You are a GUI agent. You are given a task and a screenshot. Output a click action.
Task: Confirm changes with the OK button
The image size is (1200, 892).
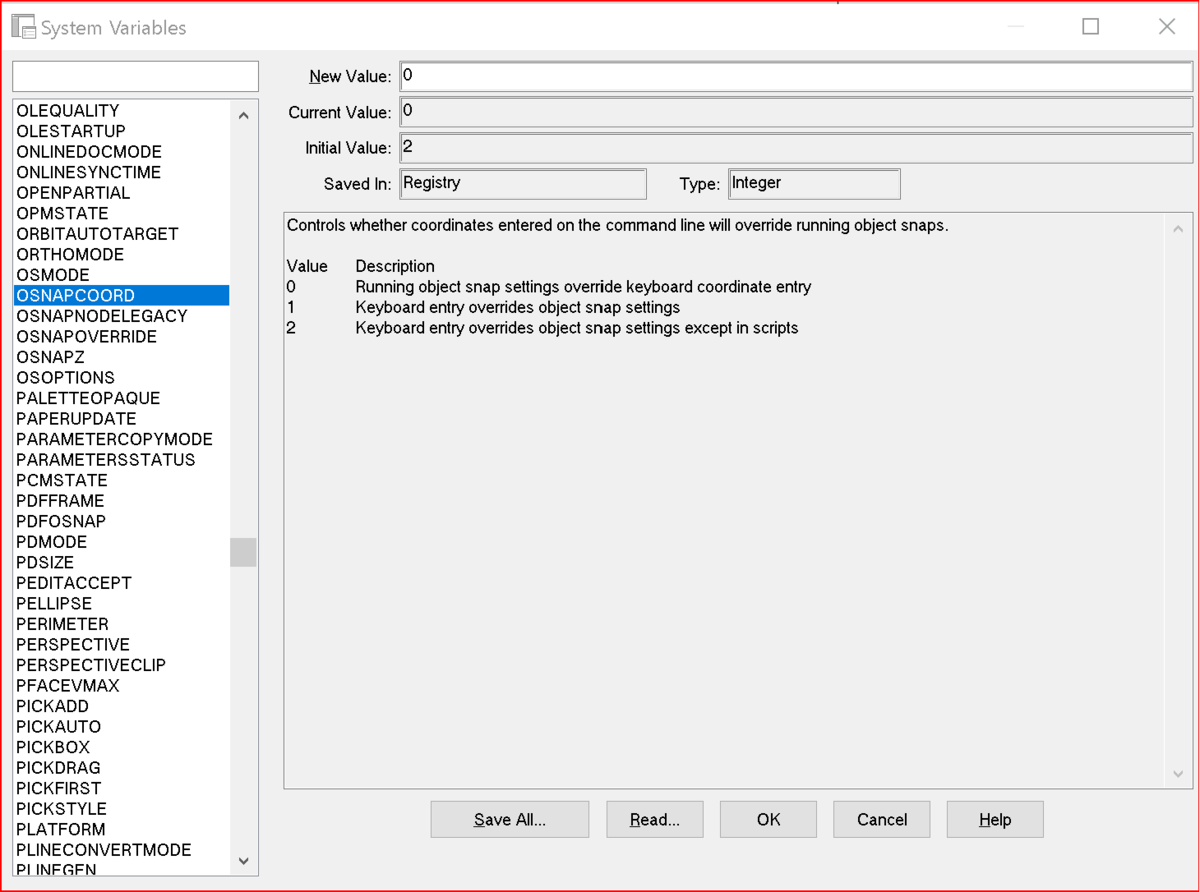[768, 819]
